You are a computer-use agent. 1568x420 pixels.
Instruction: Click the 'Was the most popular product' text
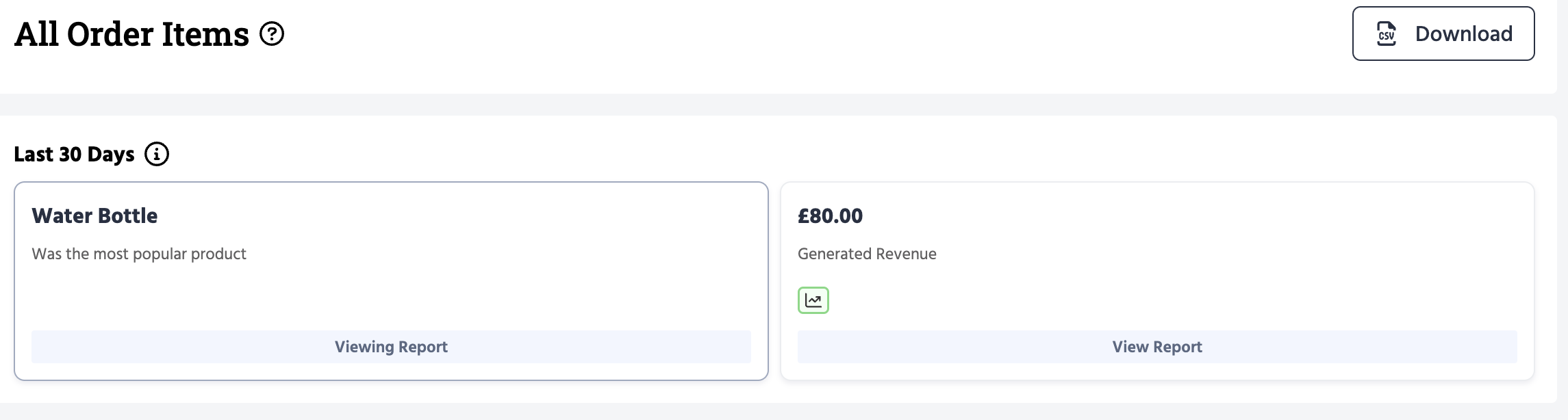coord(139,254)
